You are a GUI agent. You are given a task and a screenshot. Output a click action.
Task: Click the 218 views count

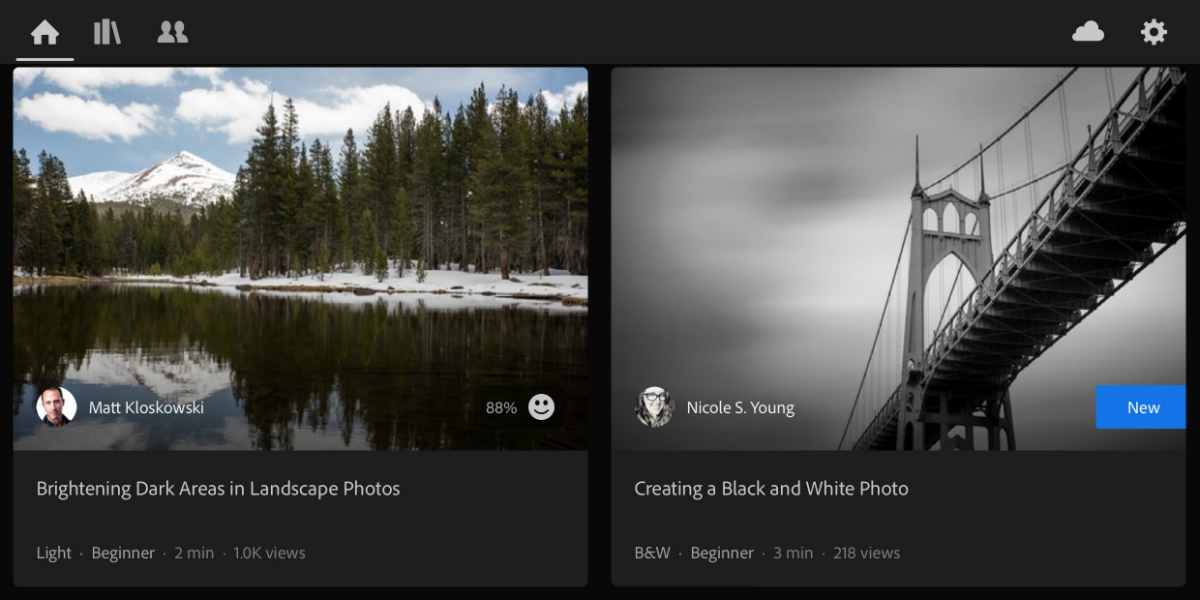coord(866,552)
